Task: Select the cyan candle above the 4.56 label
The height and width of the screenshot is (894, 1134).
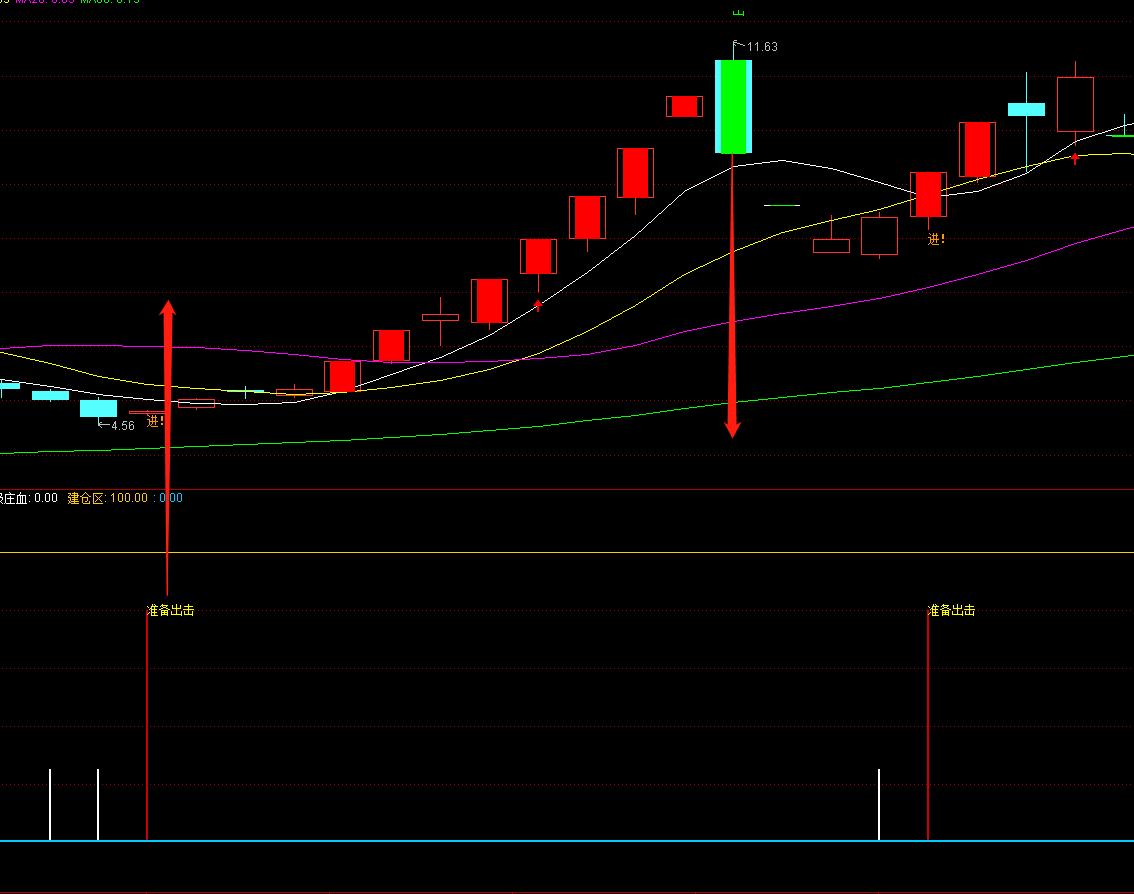Action: pos(98,408)
